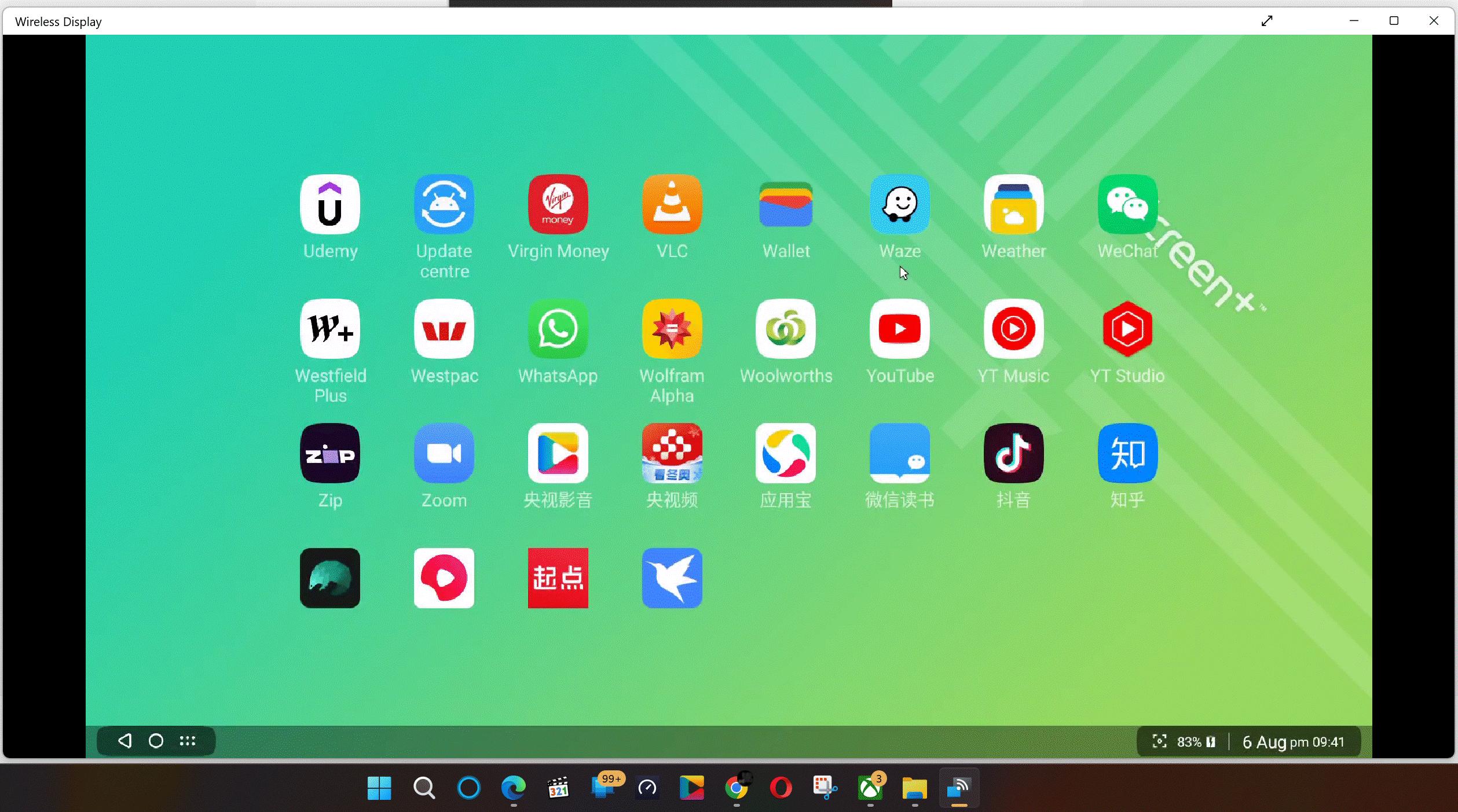The width and height of the screenshot is (1458, 812).
Task: Launch VLC media player
Action: tap(671, 204)
